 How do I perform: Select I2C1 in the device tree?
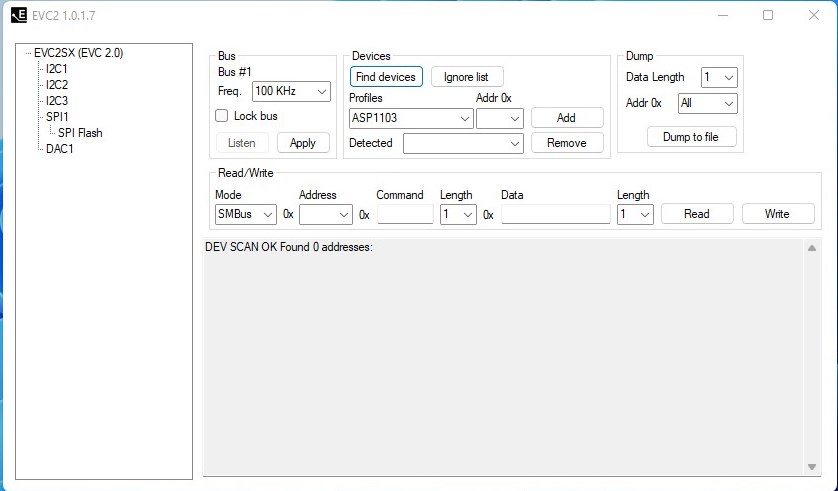(57, 69)
